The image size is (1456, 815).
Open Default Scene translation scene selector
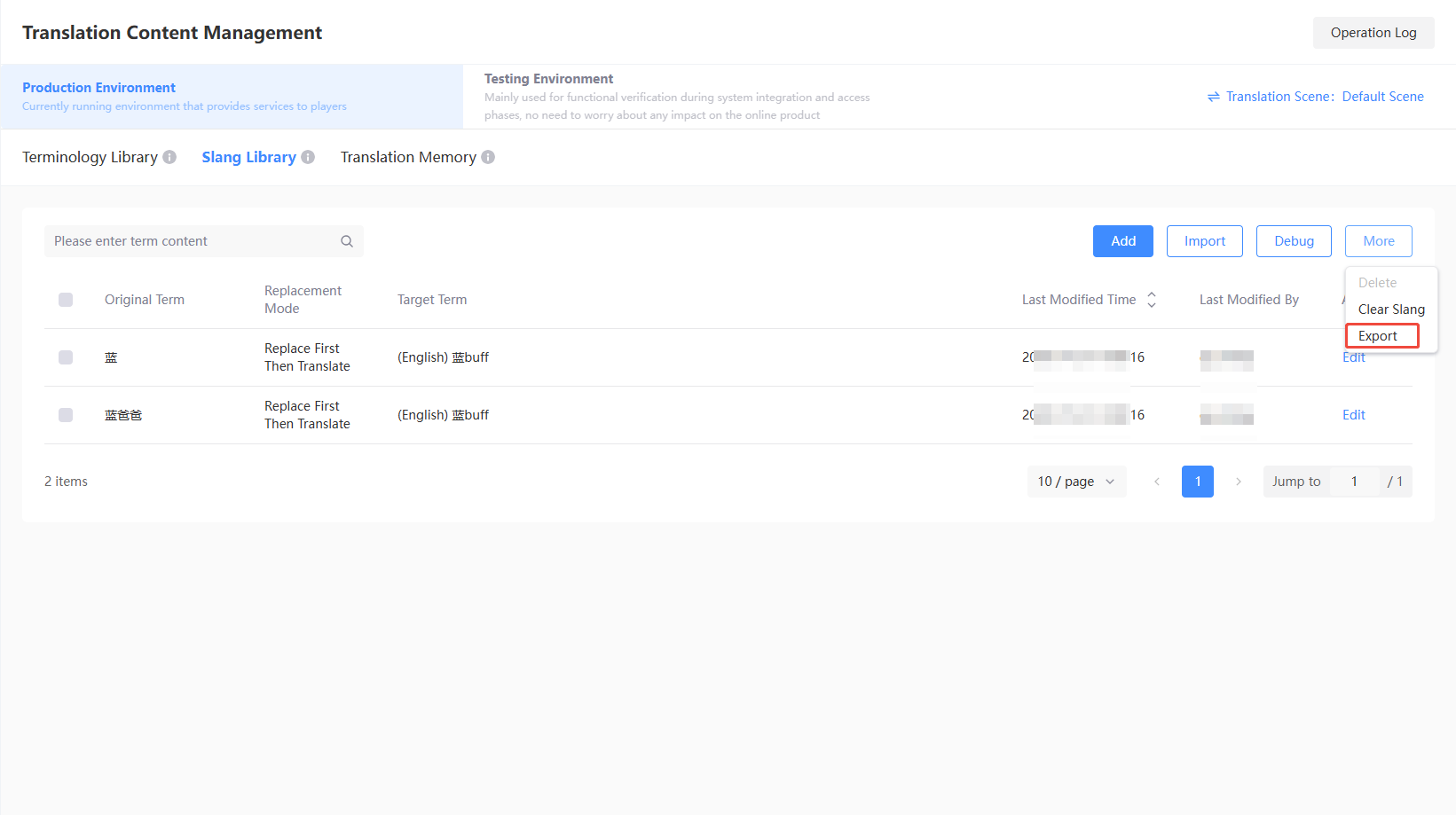1382,97
